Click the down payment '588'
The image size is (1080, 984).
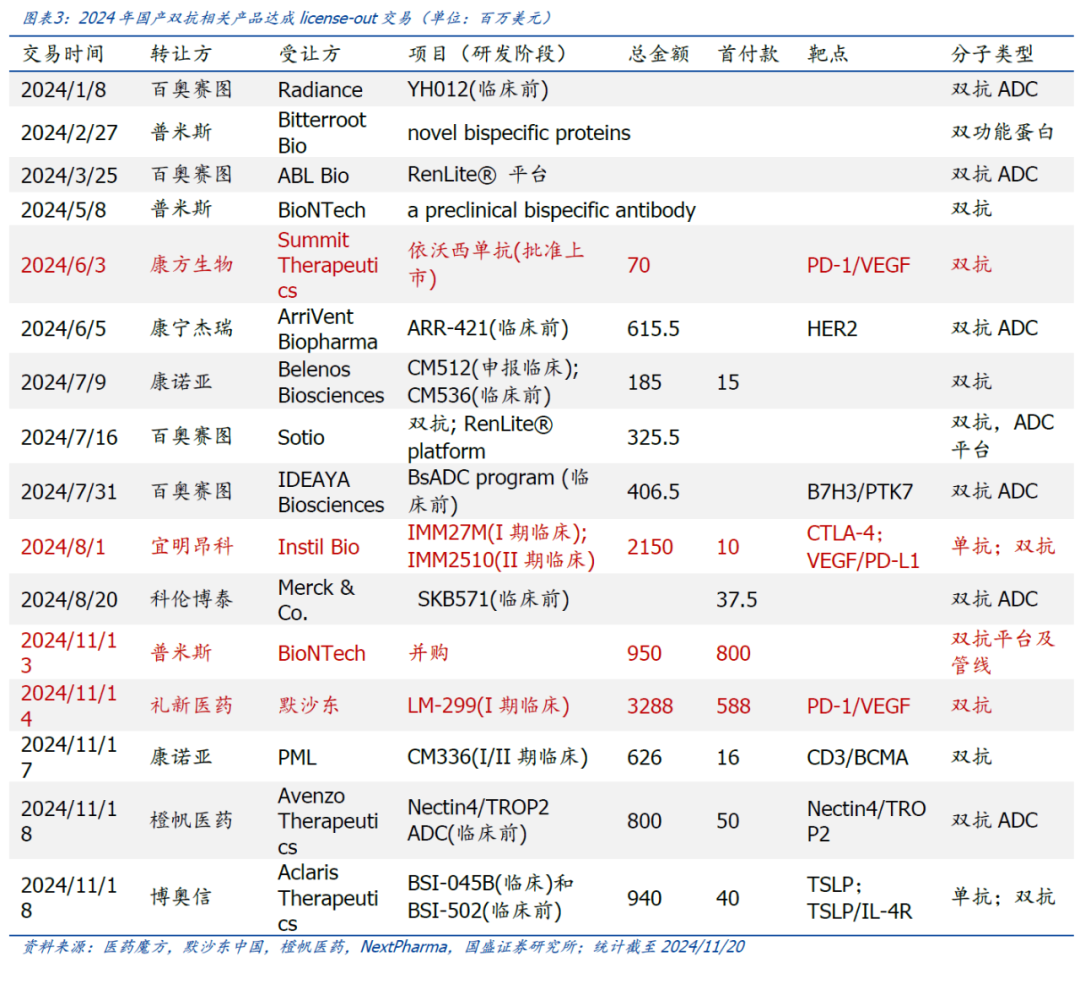pos(733,705)
